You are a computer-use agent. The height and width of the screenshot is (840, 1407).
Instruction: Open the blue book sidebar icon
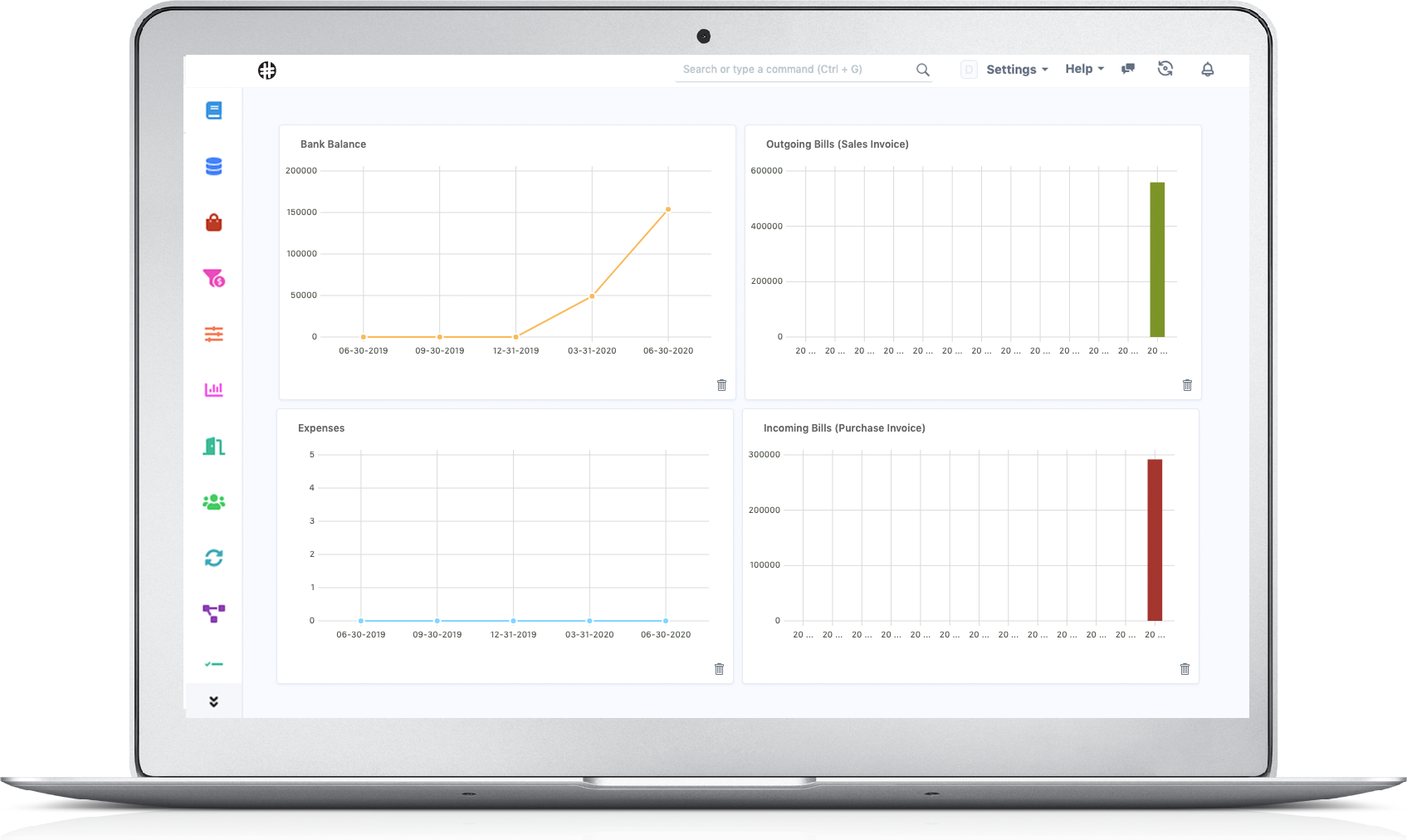pos(213,110)
